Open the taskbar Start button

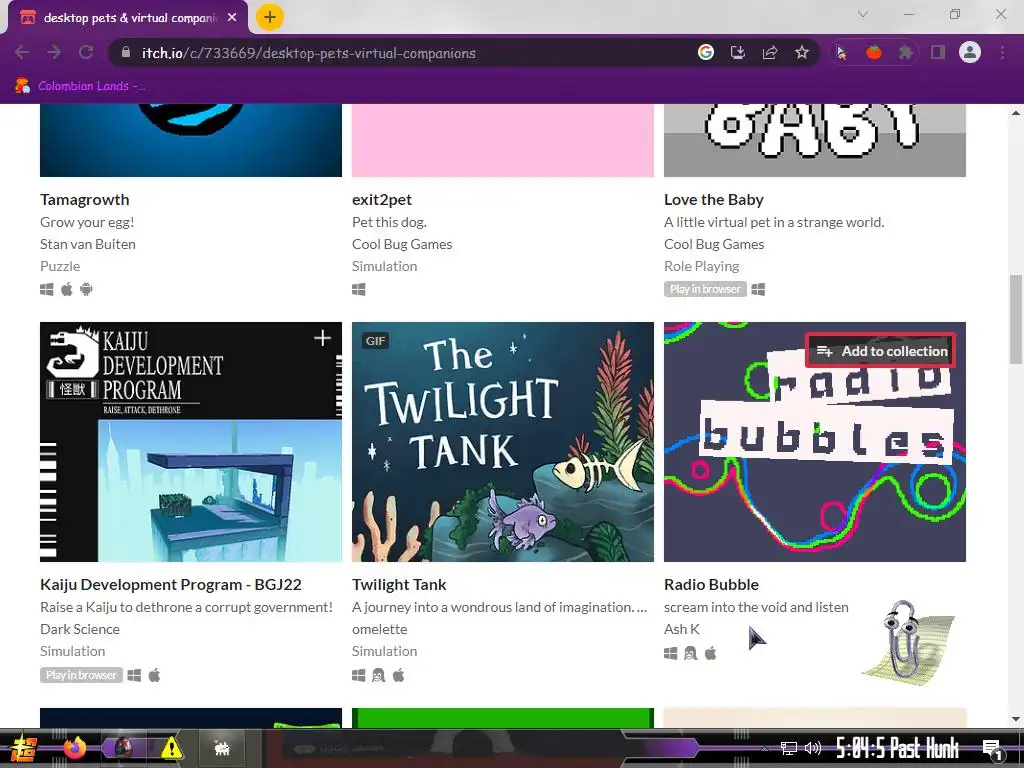pyautogui.click(x=23, y=748)
